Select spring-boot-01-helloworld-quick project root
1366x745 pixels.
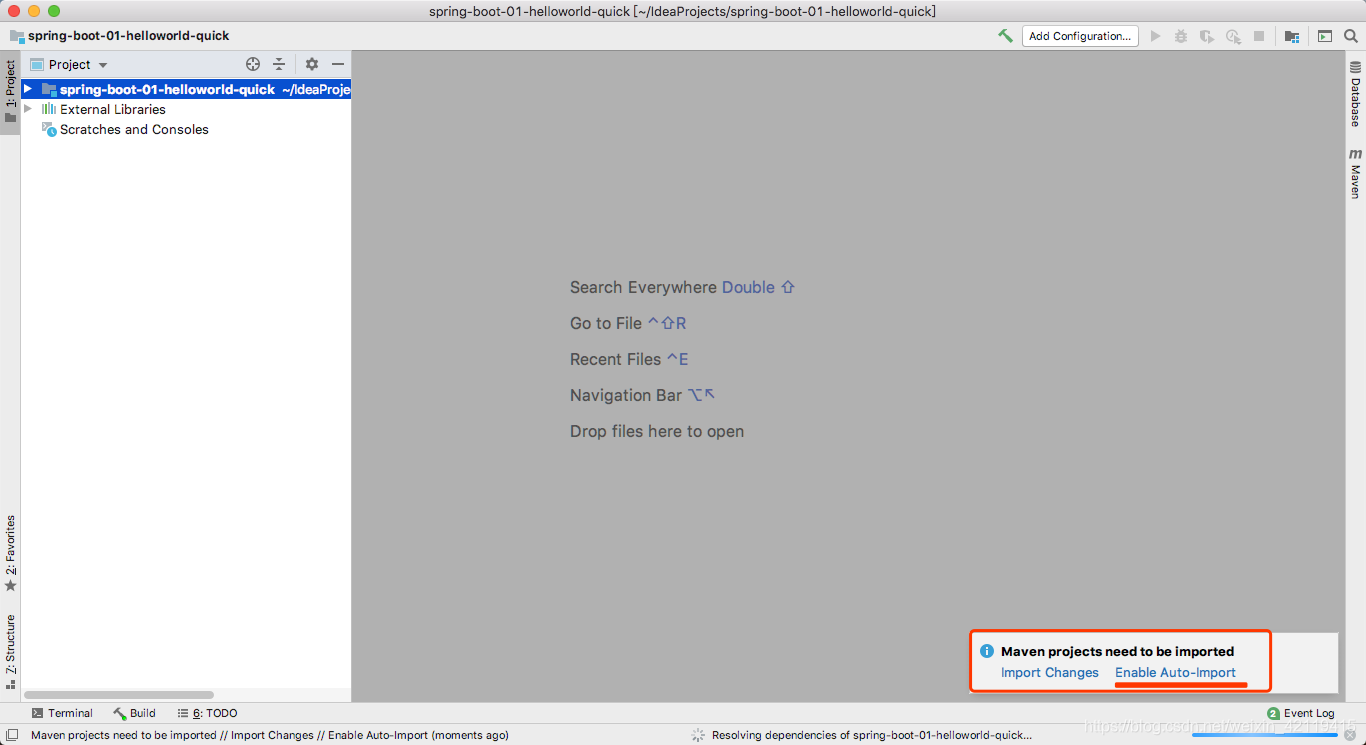186,89
